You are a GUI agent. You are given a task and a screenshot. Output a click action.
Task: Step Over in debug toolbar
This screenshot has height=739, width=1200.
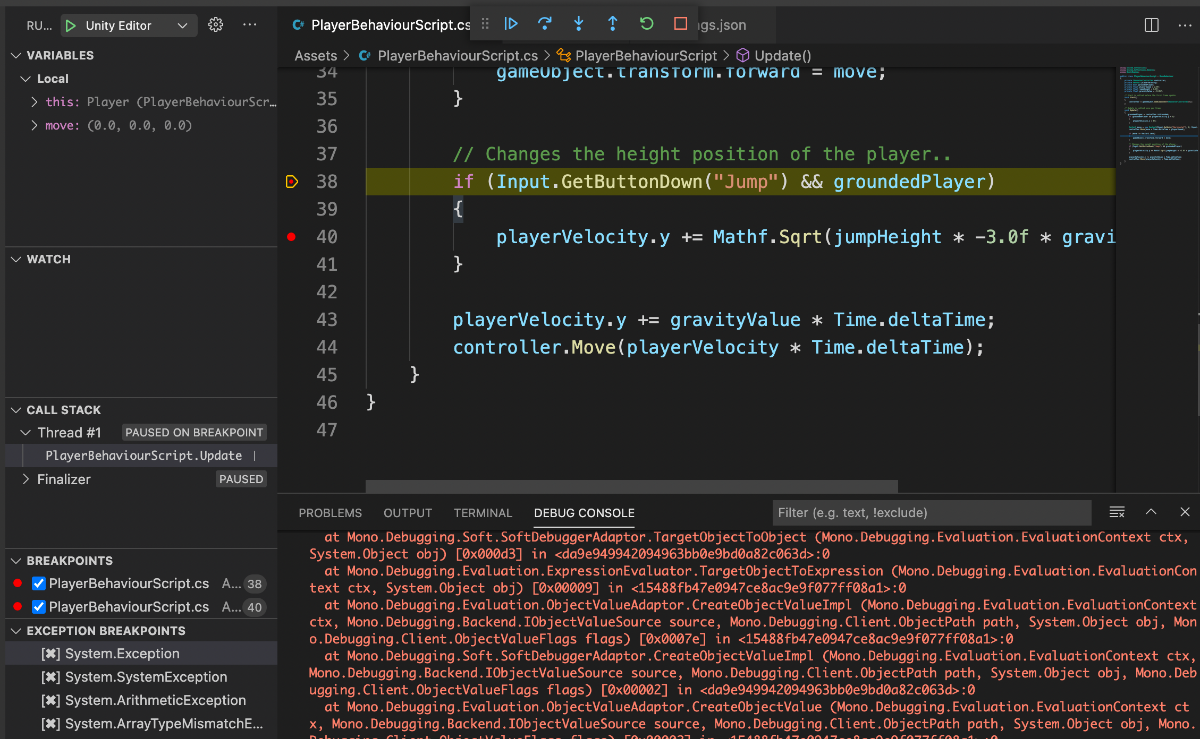(x=545, y=24)
